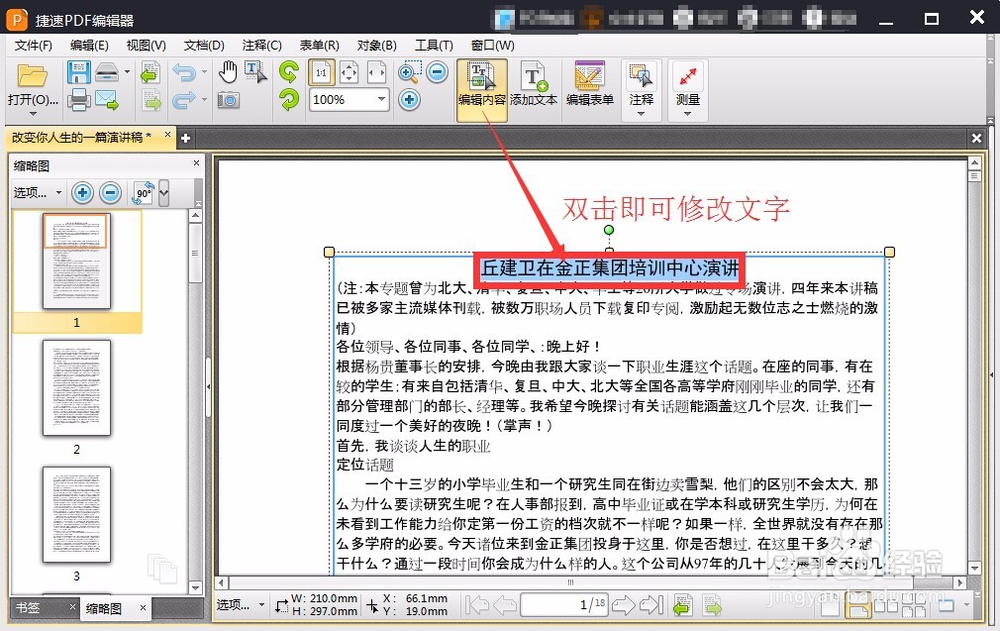Open the 注释(C) menu
Viewport: 1000px width, 631px height.
coord(261,44)
